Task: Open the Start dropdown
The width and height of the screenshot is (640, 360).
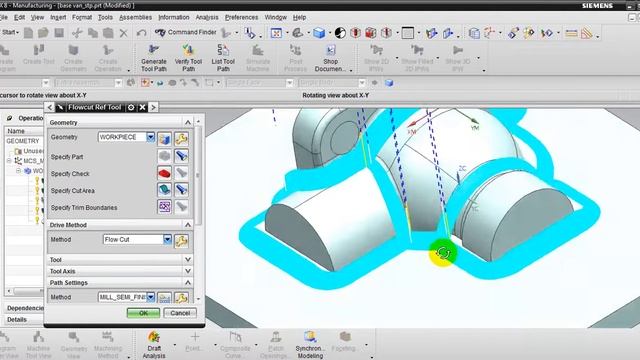Action: point(10,32)
